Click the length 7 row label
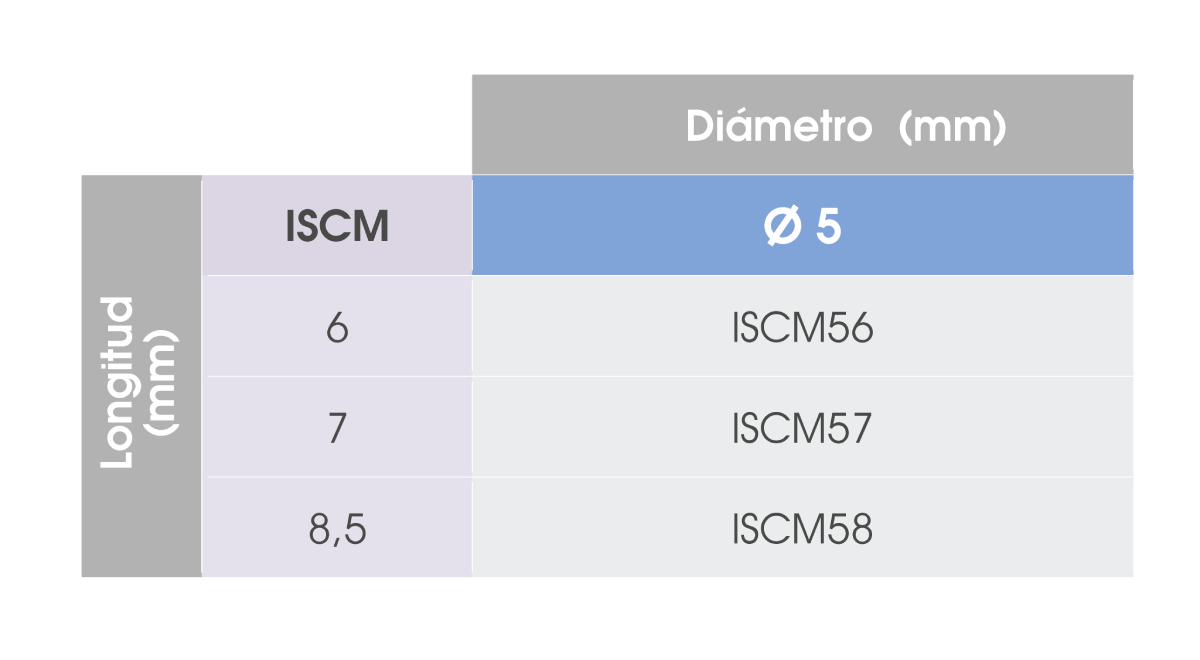 pos(337,429)
